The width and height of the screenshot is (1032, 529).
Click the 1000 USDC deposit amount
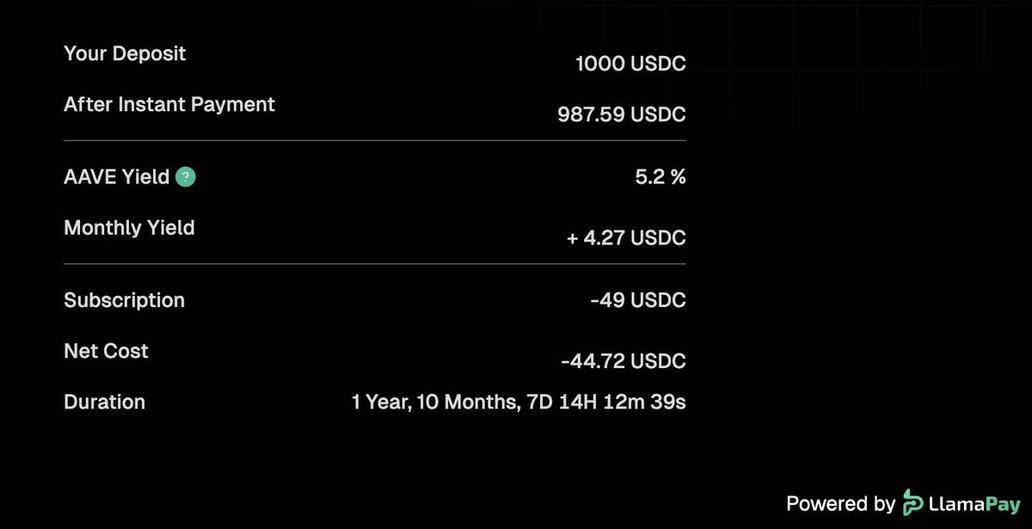(x=630, y=64)
